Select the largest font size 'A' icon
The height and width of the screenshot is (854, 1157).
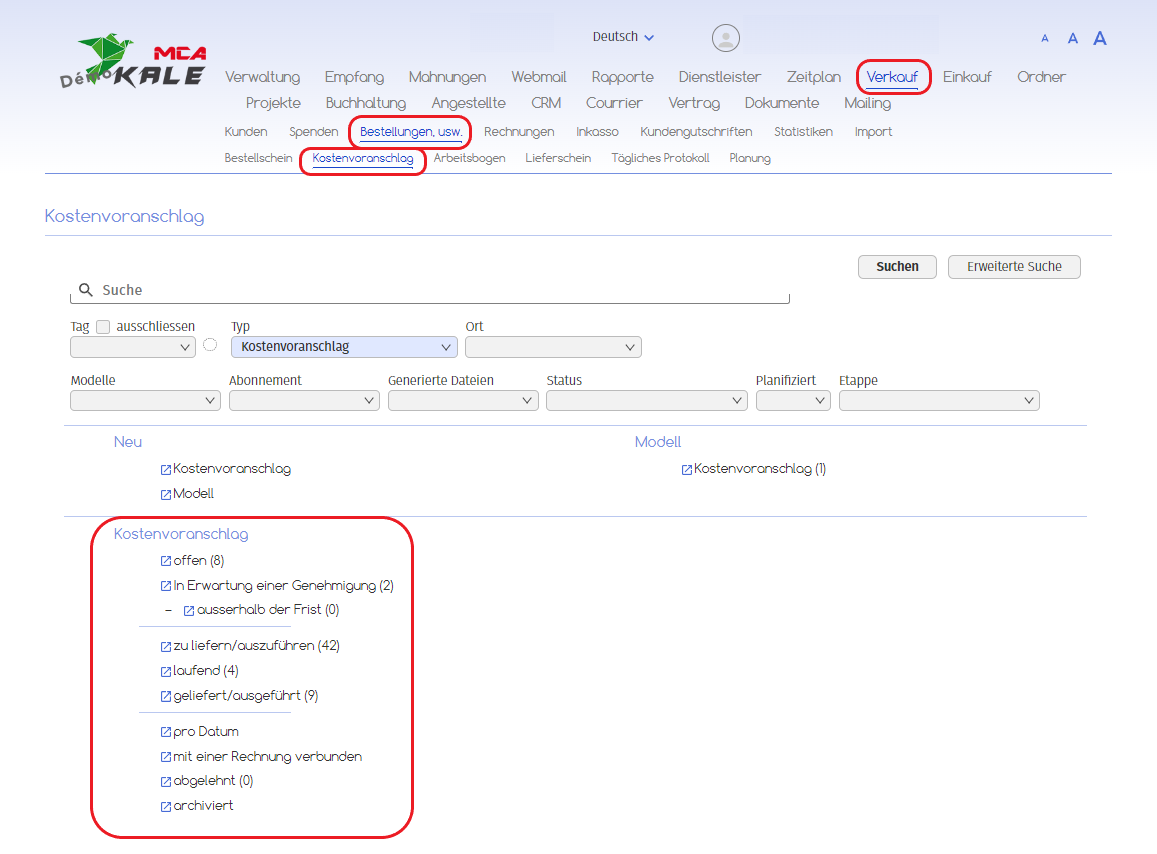tap(1099, 39)
